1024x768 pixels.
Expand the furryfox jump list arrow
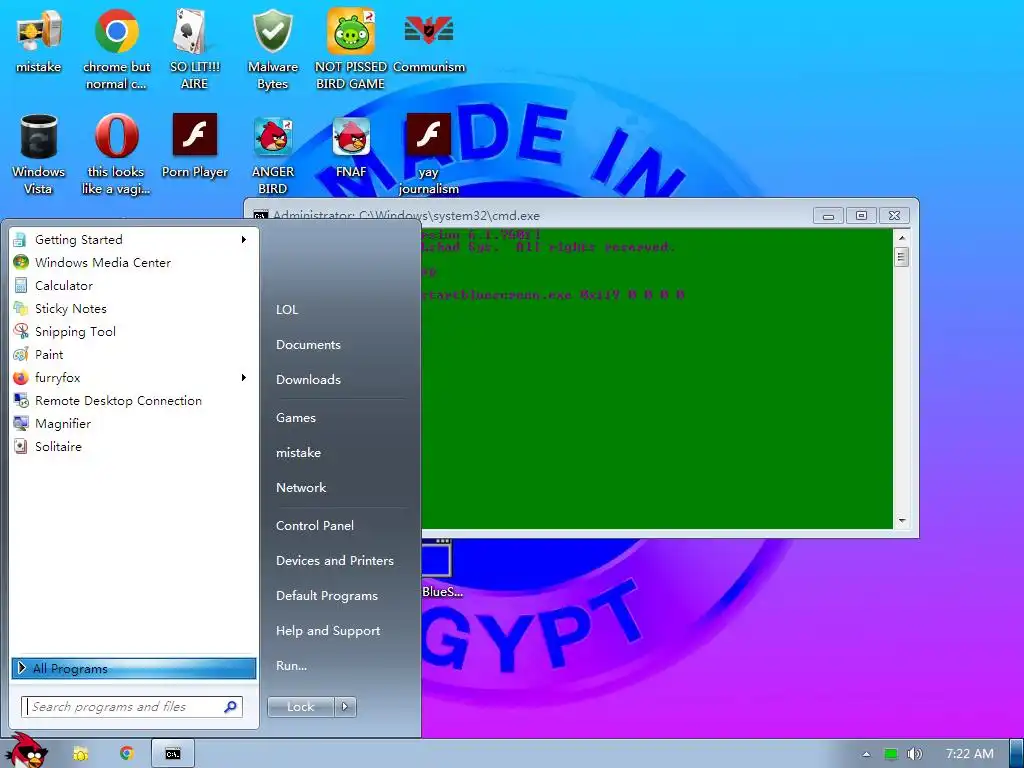click(x=244, y=377)
